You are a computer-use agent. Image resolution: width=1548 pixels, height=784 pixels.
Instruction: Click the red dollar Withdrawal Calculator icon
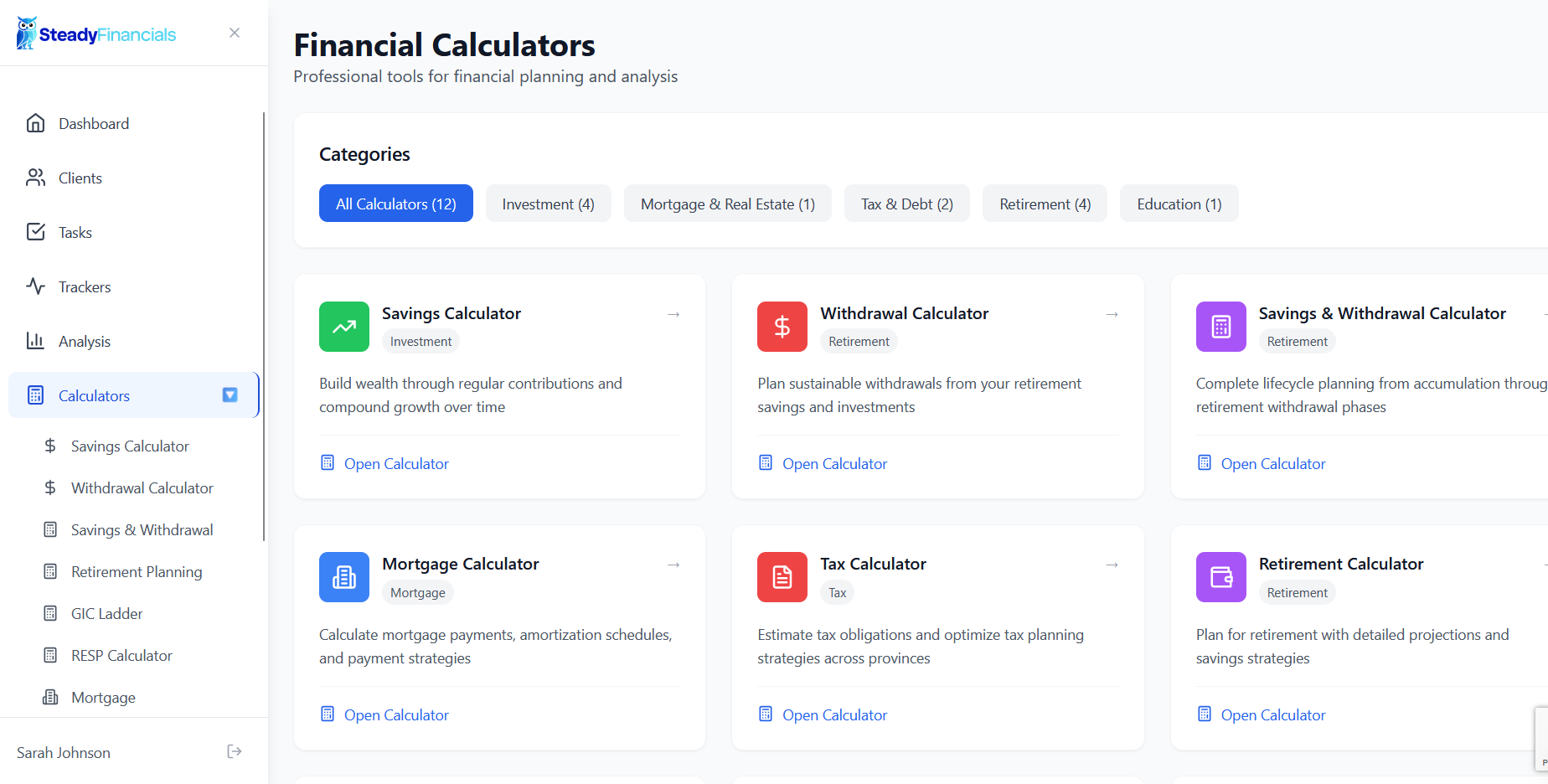coord(782,327)
